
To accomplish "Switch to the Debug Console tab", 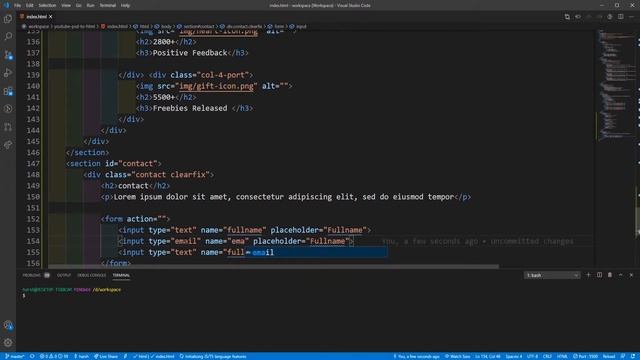I will 92,275.
